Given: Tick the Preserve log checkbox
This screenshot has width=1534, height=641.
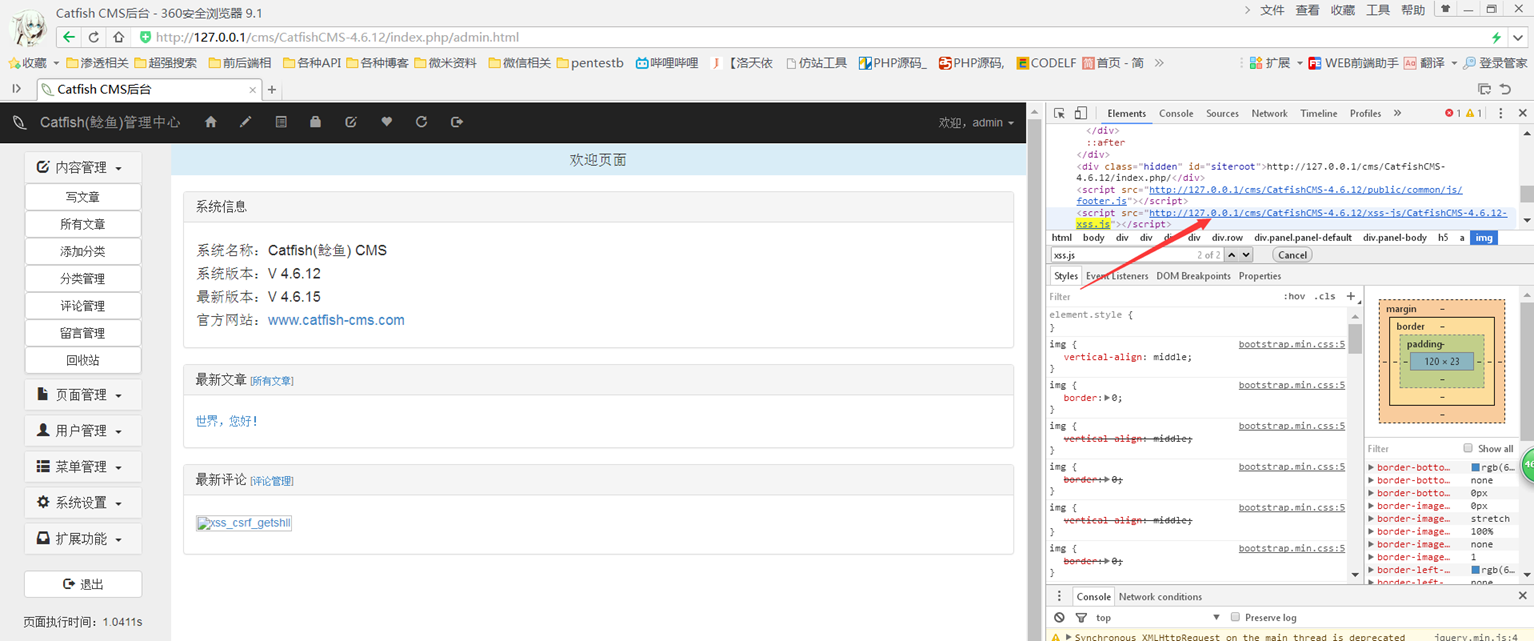Looking at the screenshot, I should click(x=1235, y=617).
